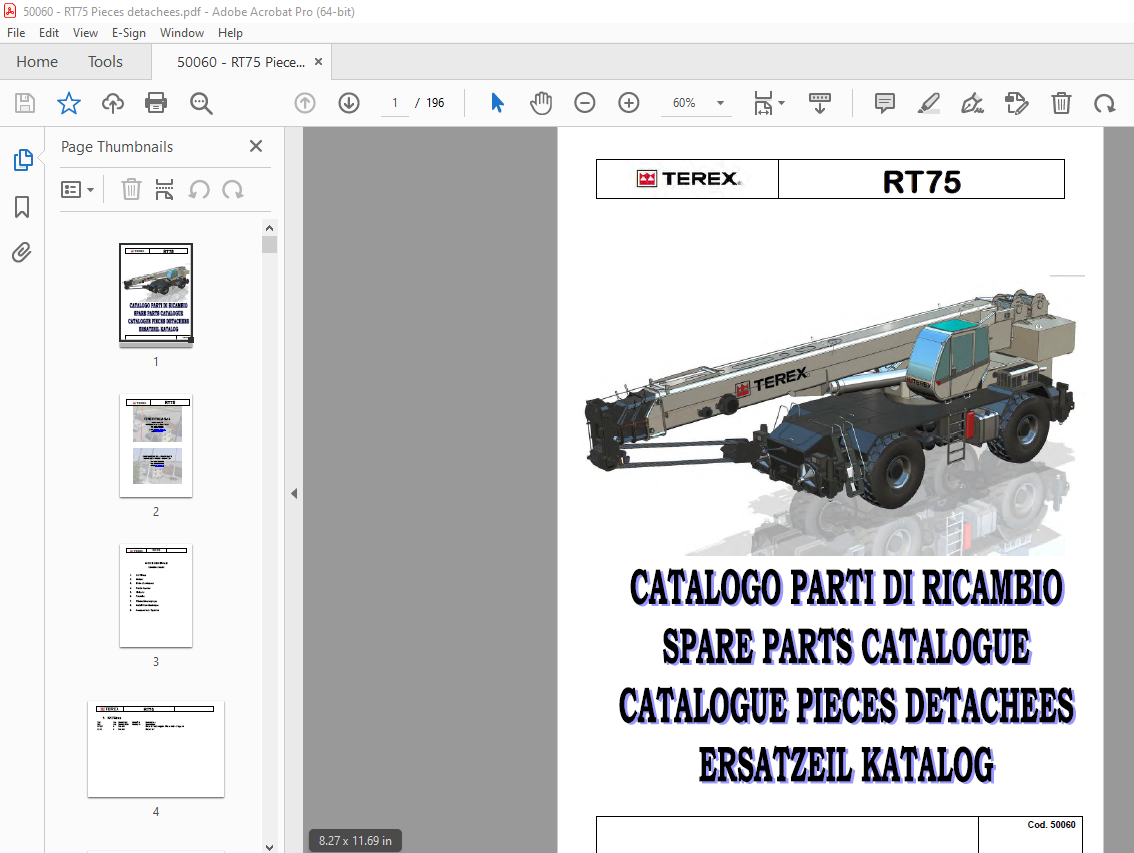Open the Edit menu
This screenshot has width=1134, height=853.
tap(48, 33)
